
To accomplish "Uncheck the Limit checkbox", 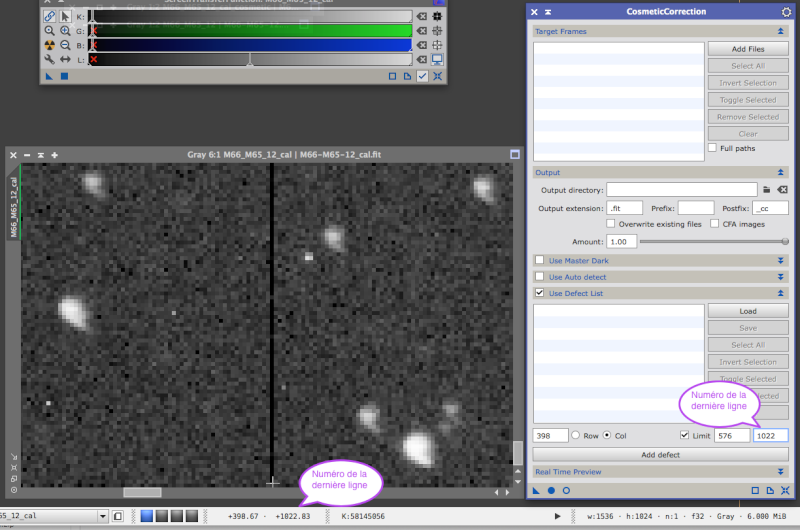I will pos(685,435).
